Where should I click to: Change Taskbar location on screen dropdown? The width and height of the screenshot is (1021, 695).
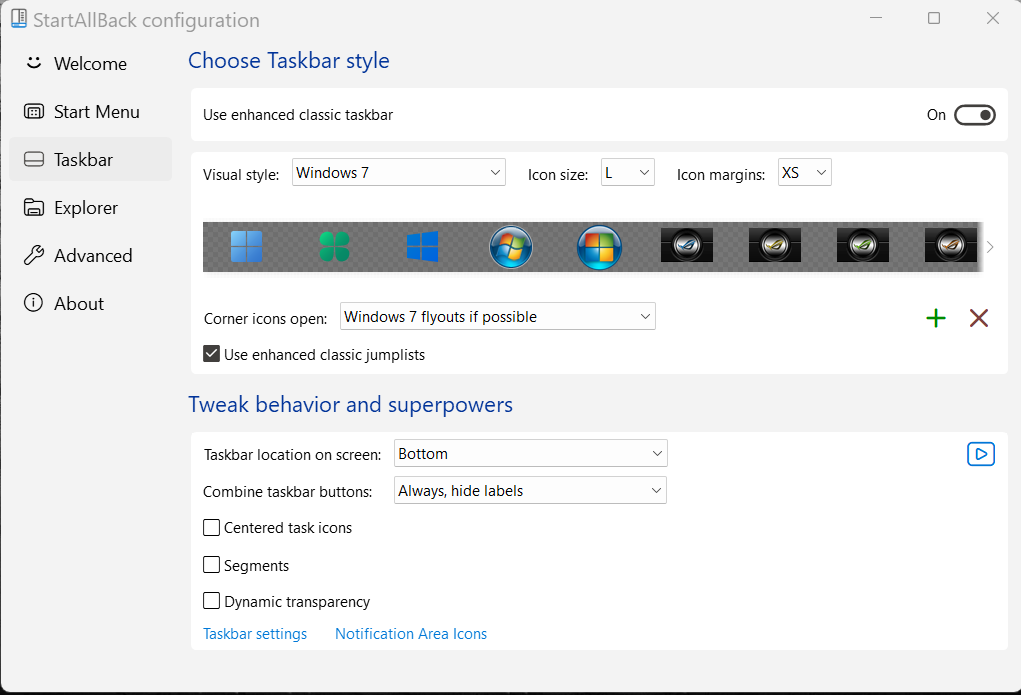531,453
